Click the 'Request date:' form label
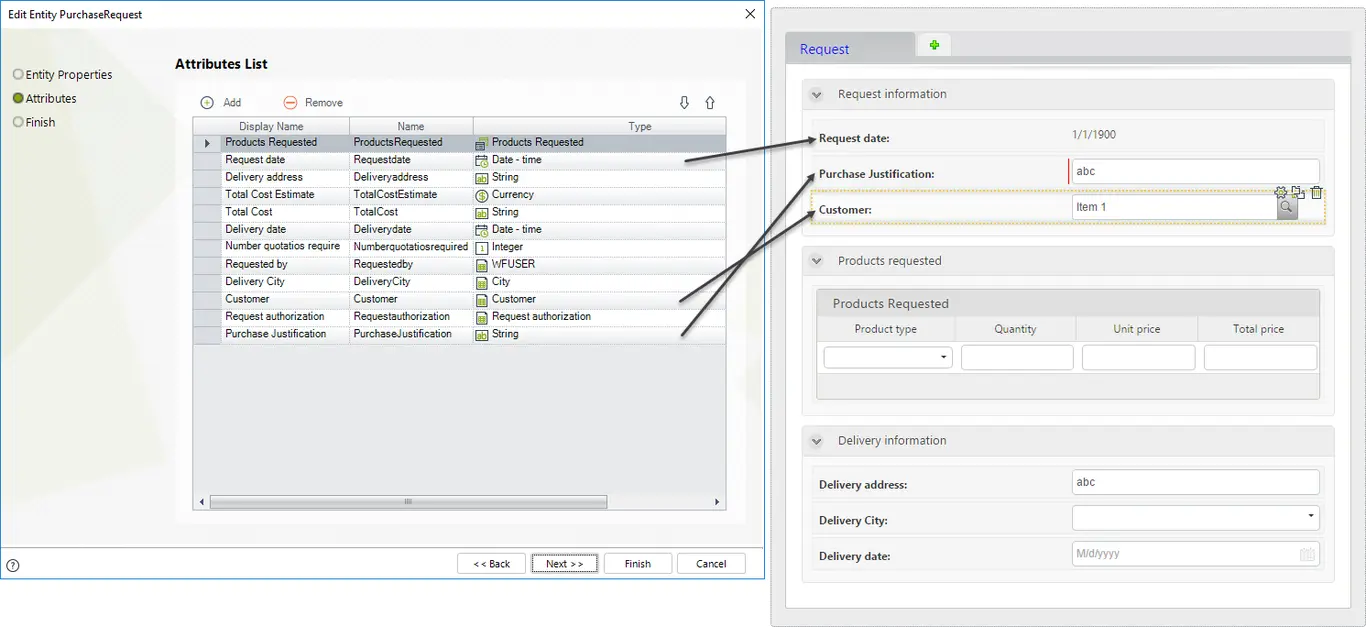Image resolution: width=1366 pixels, height=627 pixels. pos(854,139)
